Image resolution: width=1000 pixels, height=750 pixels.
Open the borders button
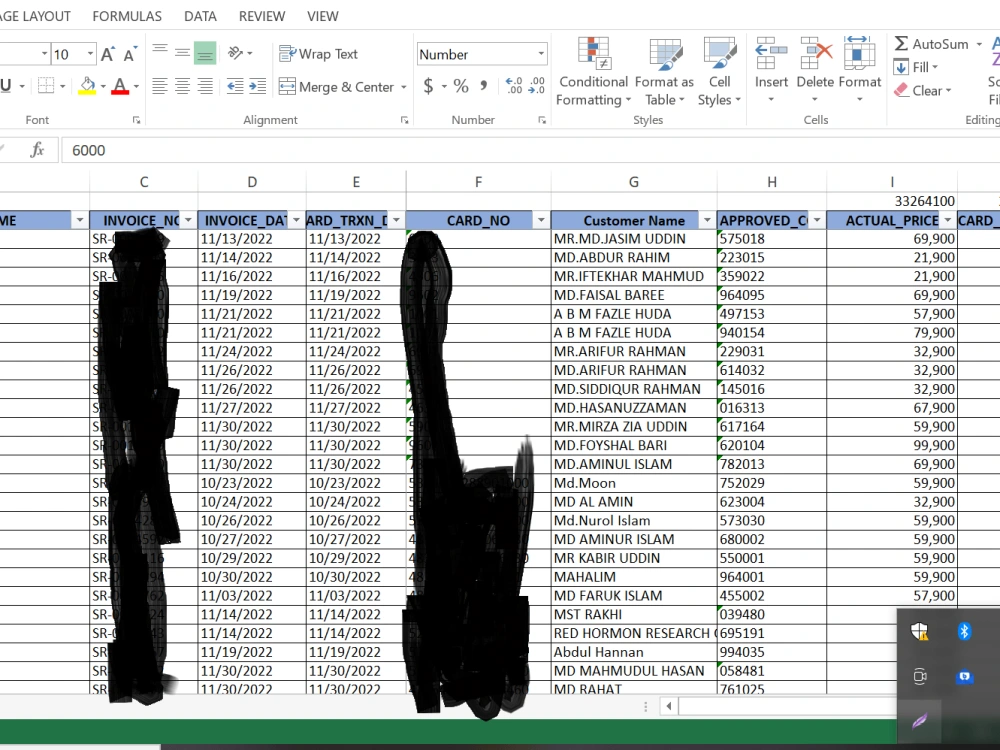click(x=46, y=85)
